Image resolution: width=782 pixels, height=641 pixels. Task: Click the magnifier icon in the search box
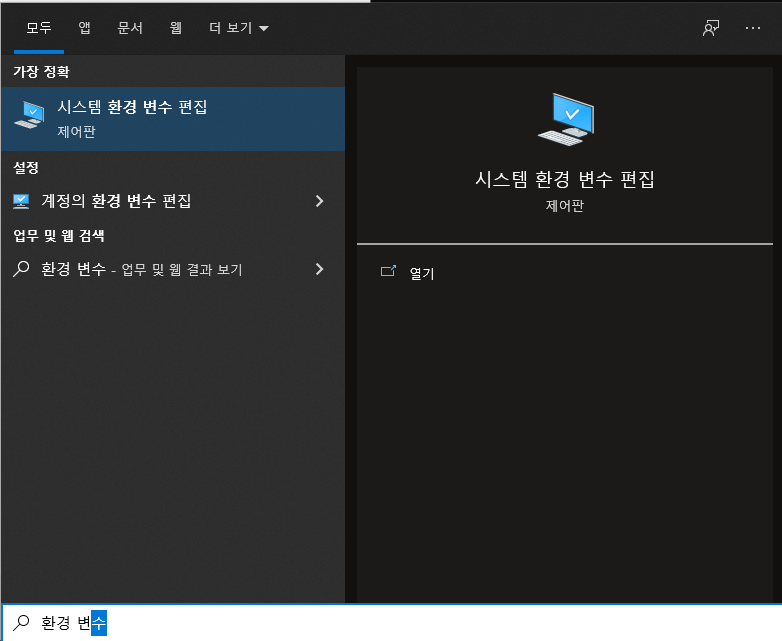tap(21, 623)
